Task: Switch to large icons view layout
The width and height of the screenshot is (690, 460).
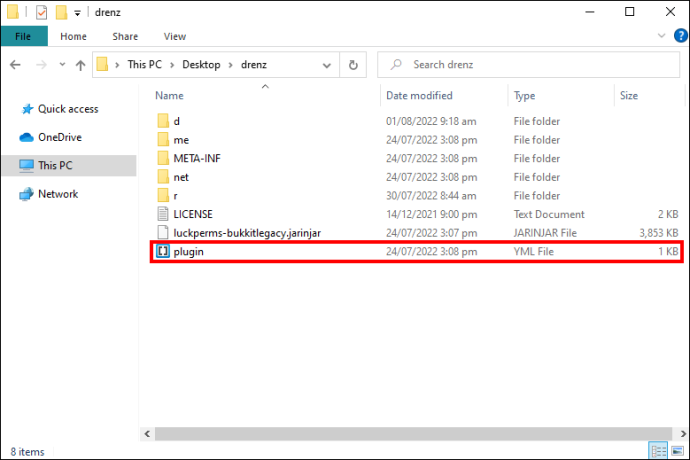Action: point(678,451)
